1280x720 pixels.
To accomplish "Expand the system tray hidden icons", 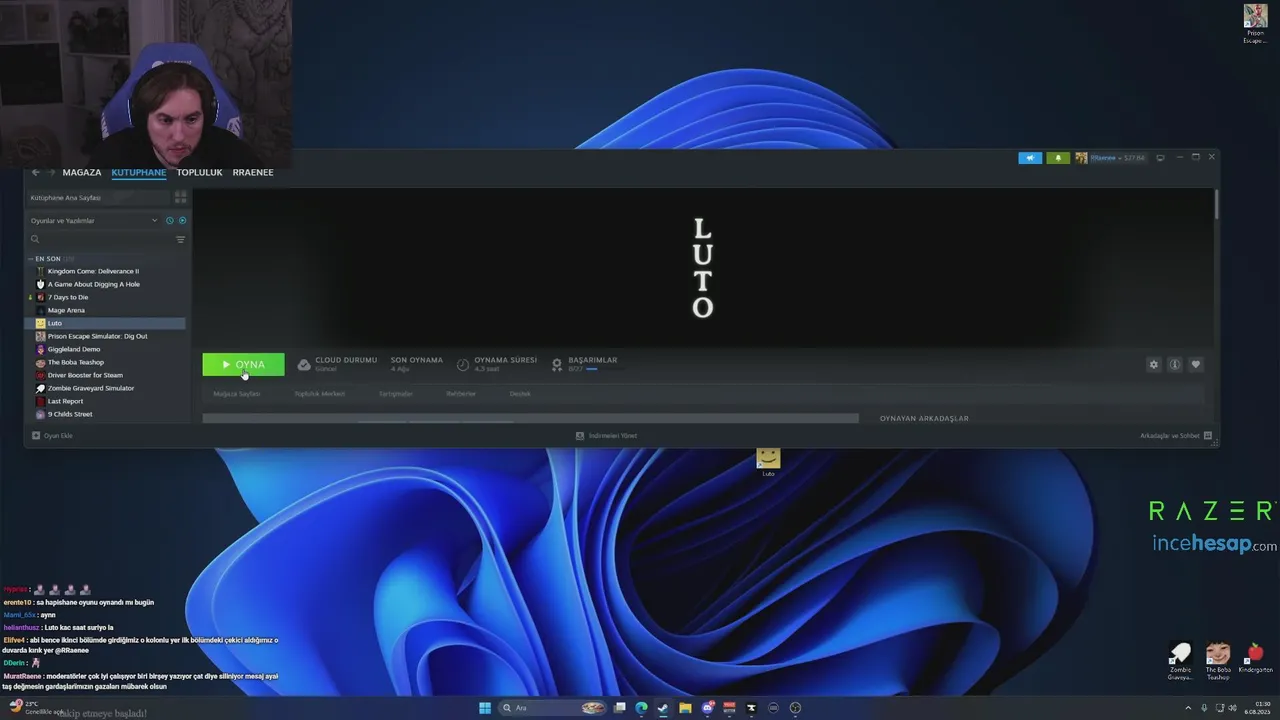I will pyautogui.click(x=1188, y=708).
